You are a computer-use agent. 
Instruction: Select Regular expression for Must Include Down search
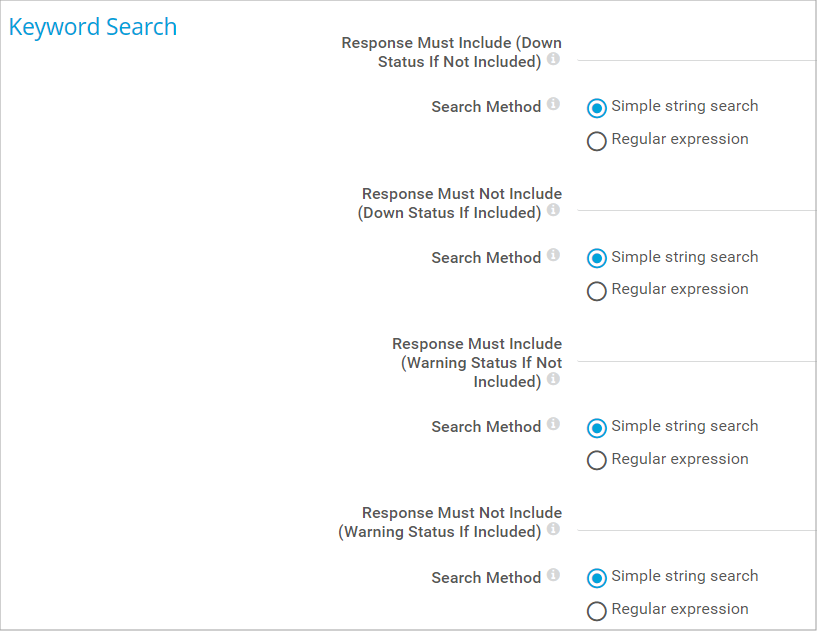597,141
